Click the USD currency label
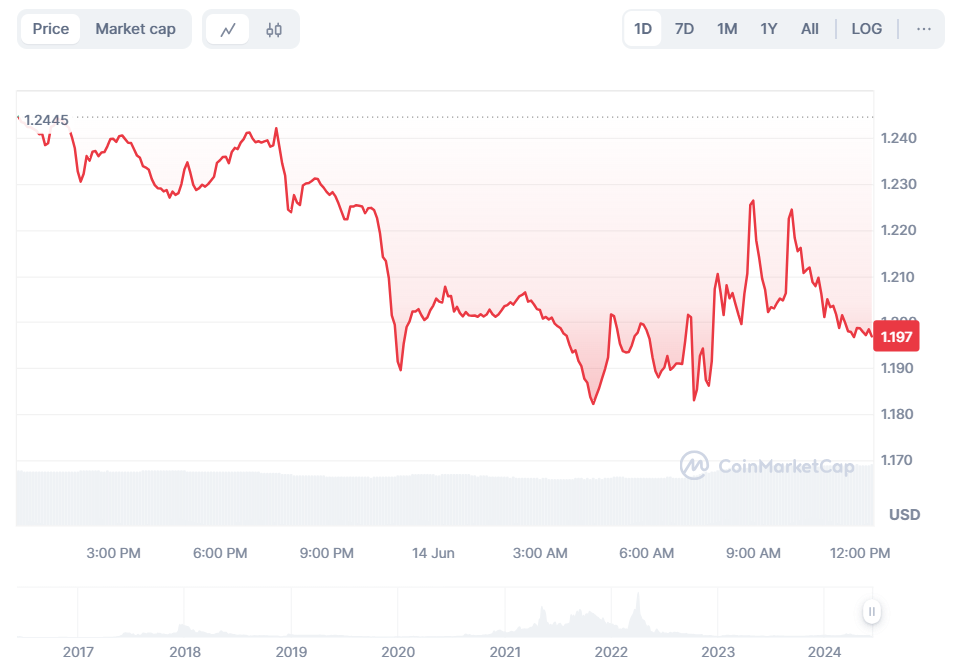This screenshot has width=958, height=666. pyautogui.click(x=903, y=514)
